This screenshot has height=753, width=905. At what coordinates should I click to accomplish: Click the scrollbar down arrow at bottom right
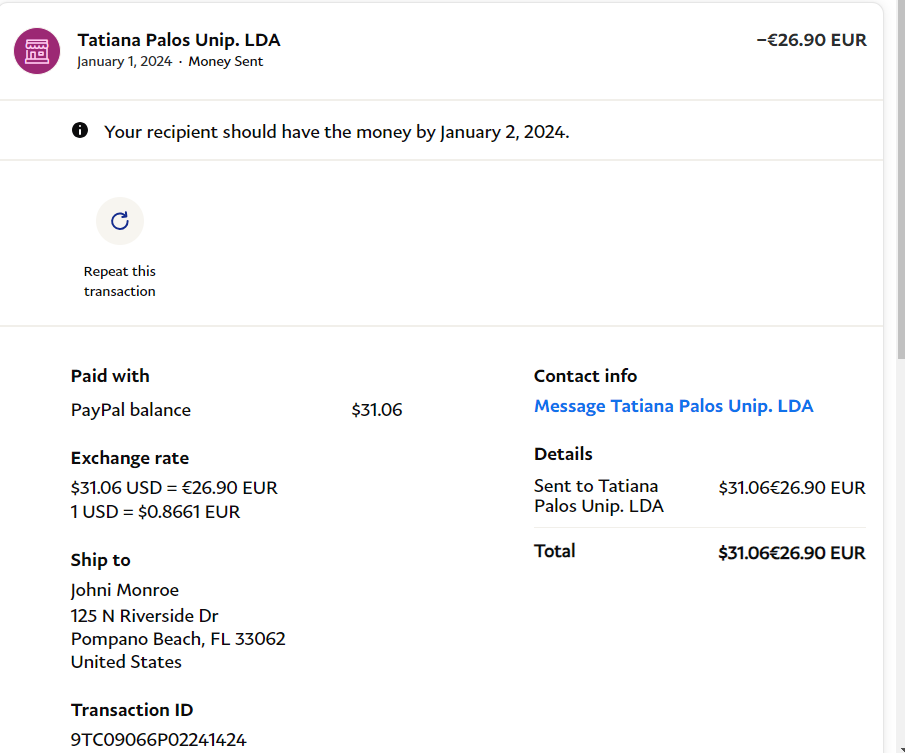(x=899, y=746)
